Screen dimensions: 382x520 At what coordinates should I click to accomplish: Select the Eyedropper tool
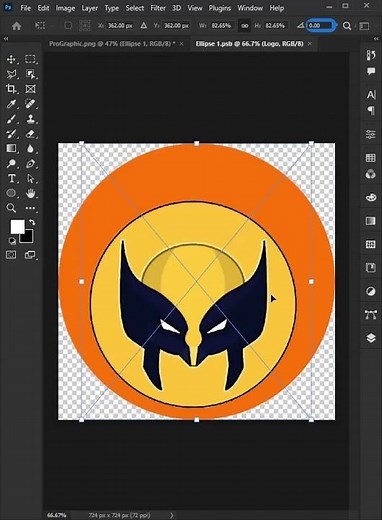[x=11, y=104]
